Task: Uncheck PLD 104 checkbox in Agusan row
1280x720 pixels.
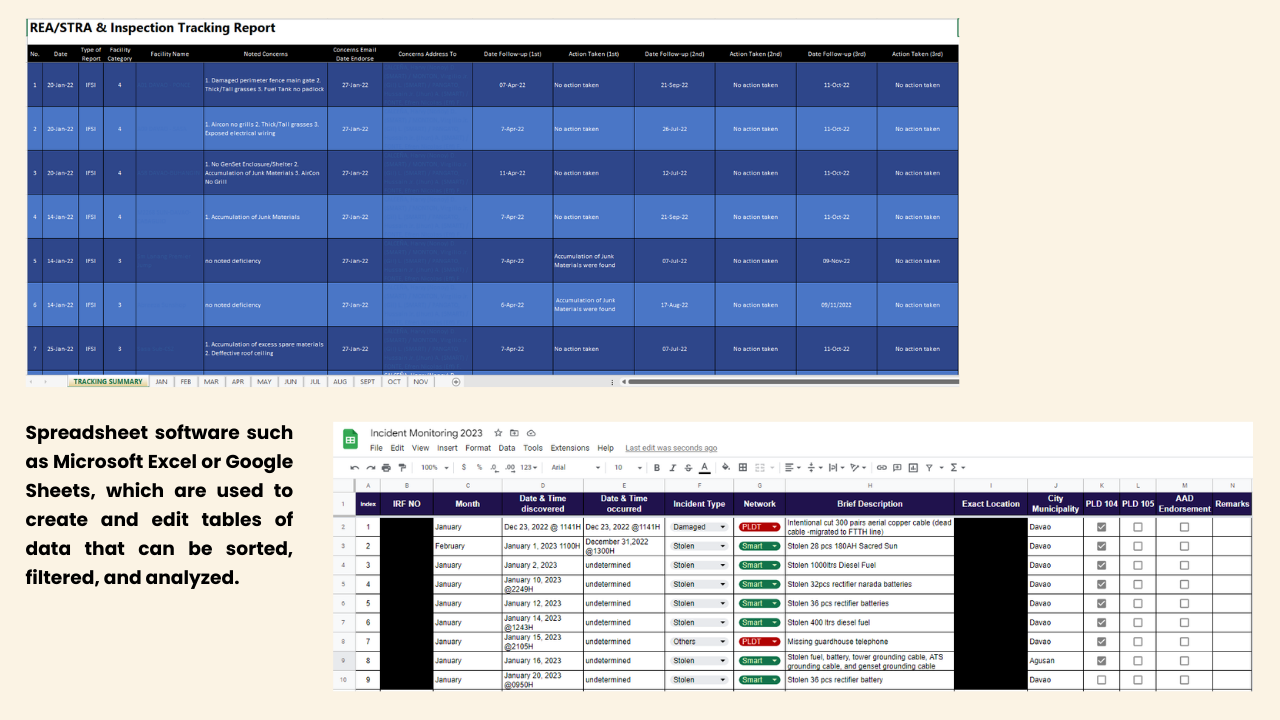Action: coord(1101,661)
